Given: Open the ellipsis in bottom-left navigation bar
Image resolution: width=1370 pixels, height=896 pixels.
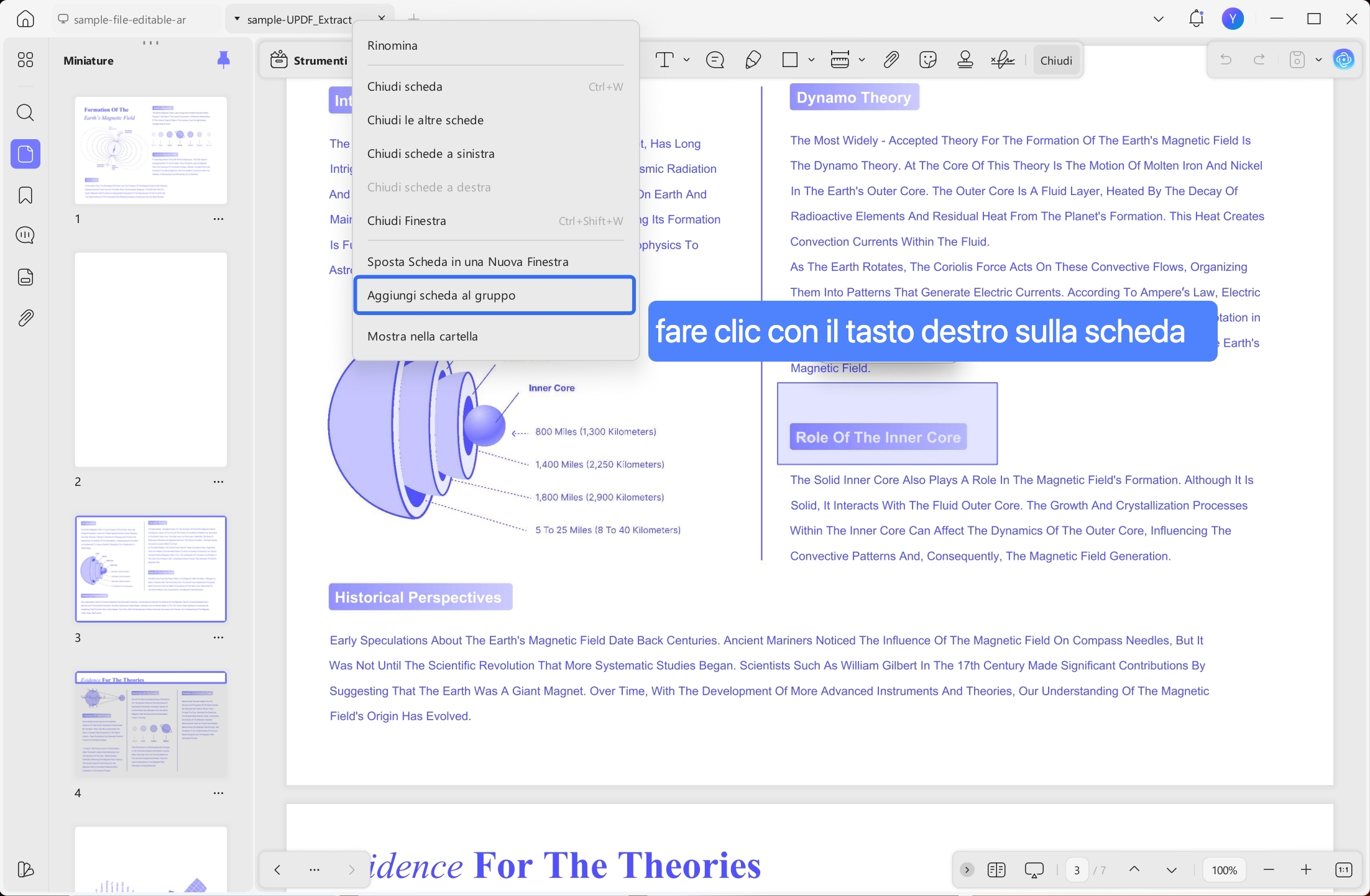Looking at the screenshot, I should (x=315, y=870).
